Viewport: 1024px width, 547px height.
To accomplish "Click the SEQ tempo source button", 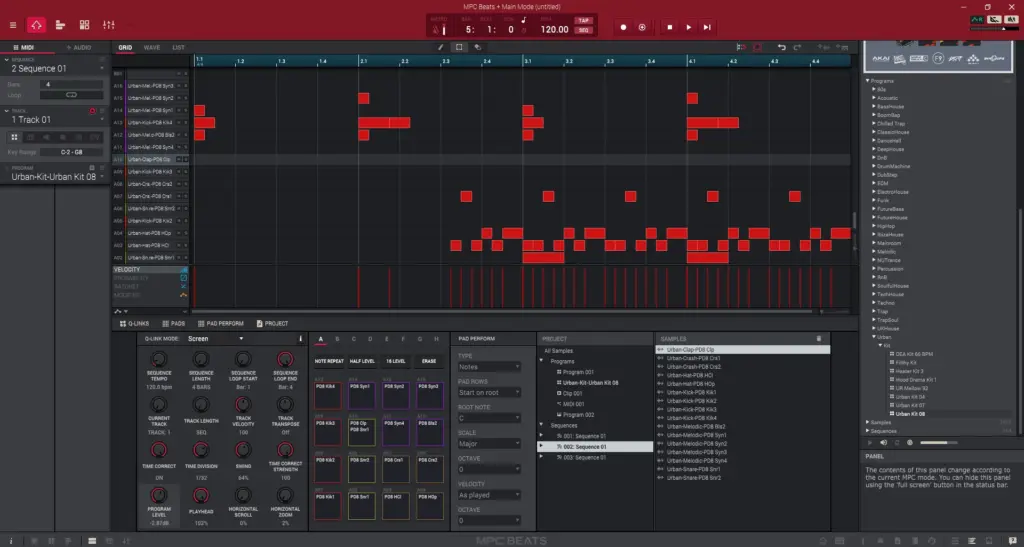I will click(583, 30).
